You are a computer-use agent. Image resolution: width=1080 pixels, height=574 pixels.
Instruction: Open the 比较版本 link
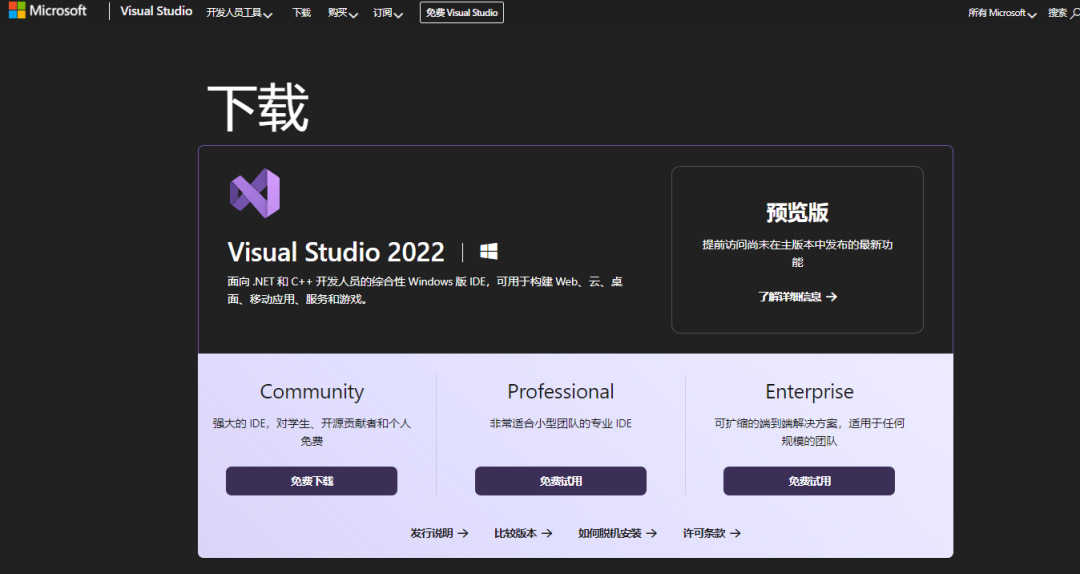pos(523,533)
